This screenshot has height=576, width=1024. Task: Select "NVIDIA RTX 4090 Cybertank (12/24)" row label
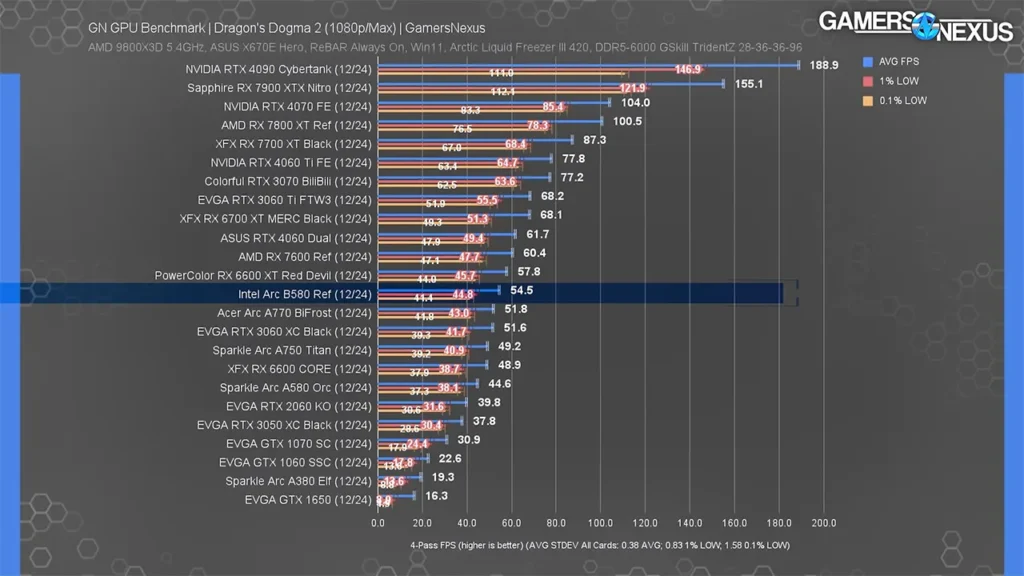(278, 69)
